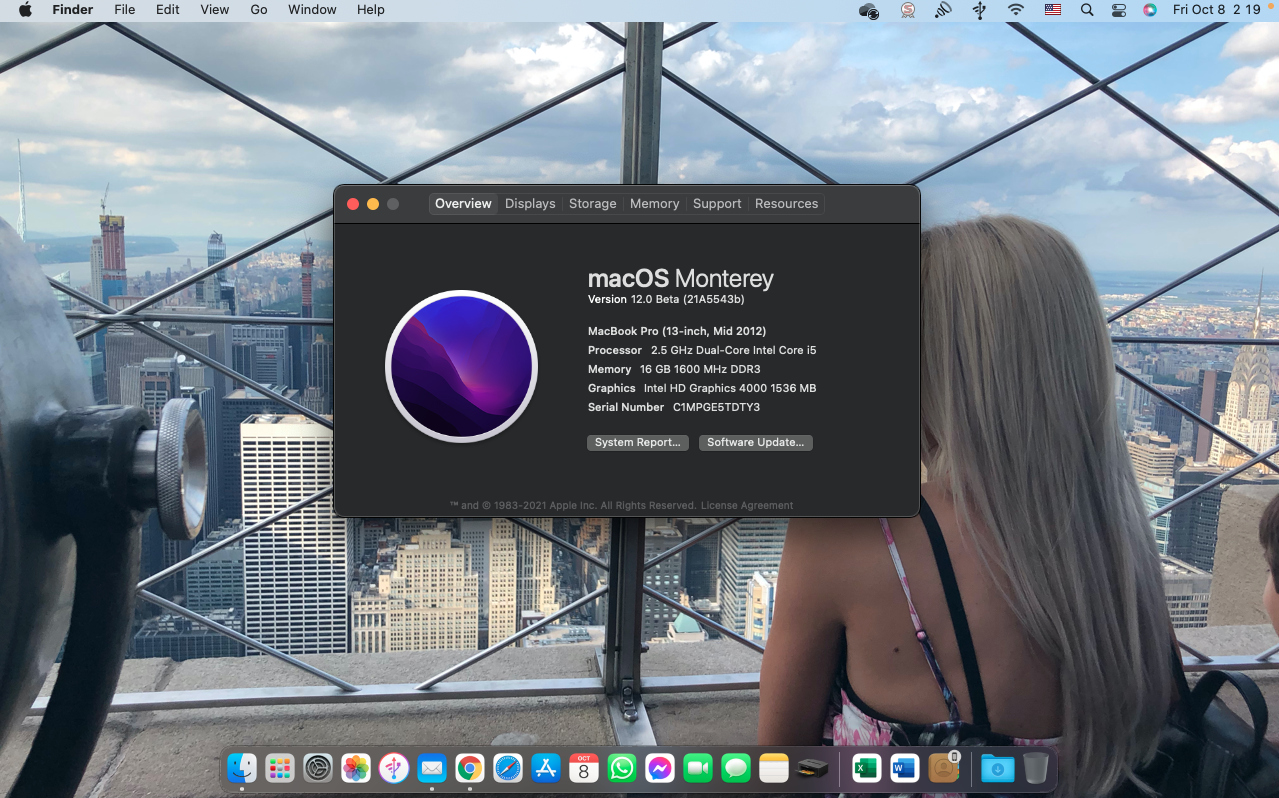The width and height of the screenshot is (1279, 798).
Task: Open the red S badge menu bar icon
Action: click(907, 10)
